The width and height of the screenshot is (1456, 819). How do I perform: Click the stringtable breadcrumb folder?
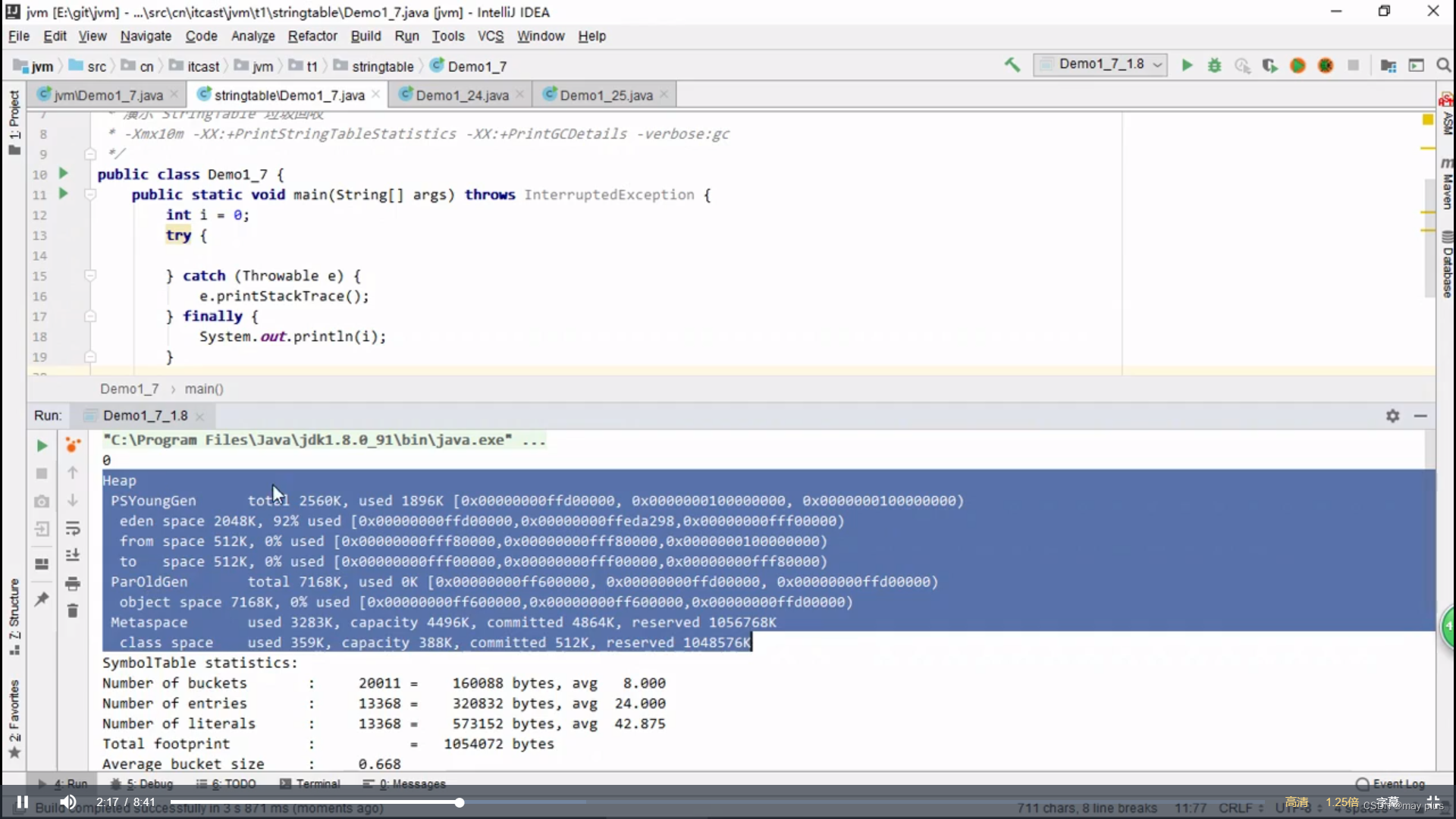click(382, 67)
